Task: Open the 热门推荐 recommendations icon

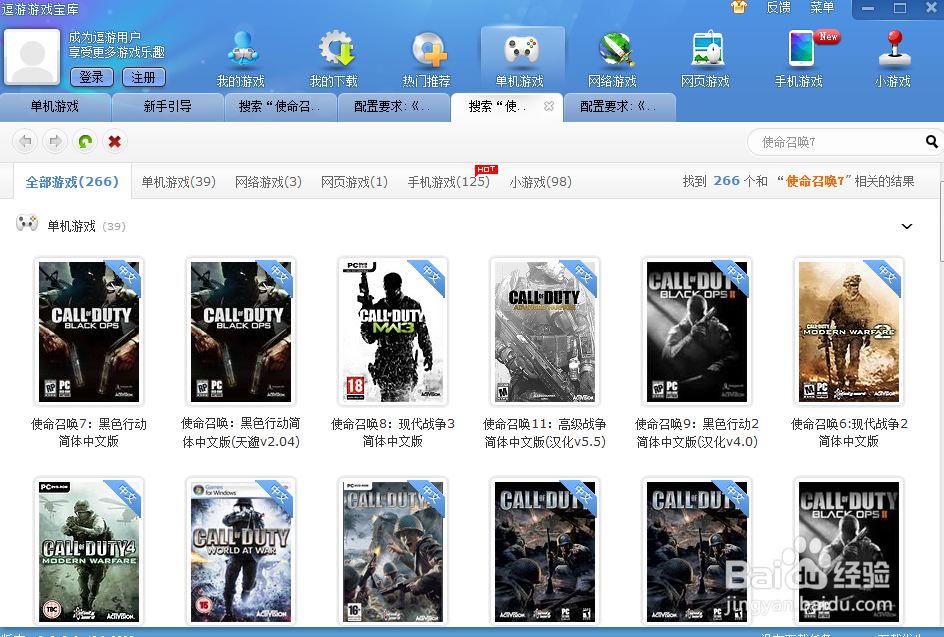Action: pyautogui.click(x=429, y=49)
